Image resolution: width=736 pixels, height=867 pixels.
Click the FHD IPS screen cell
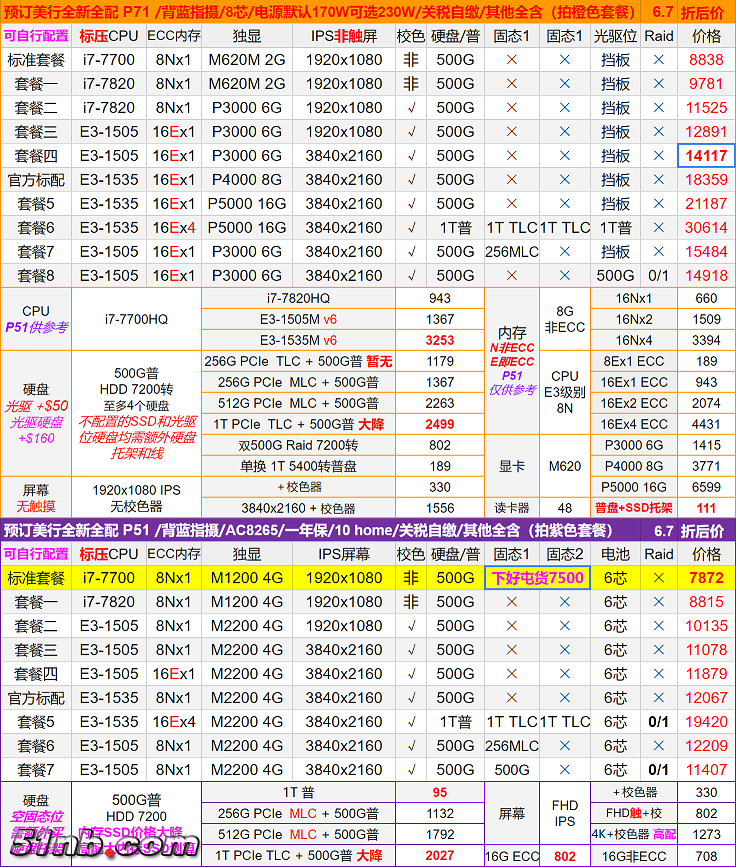tap(565, 813)
